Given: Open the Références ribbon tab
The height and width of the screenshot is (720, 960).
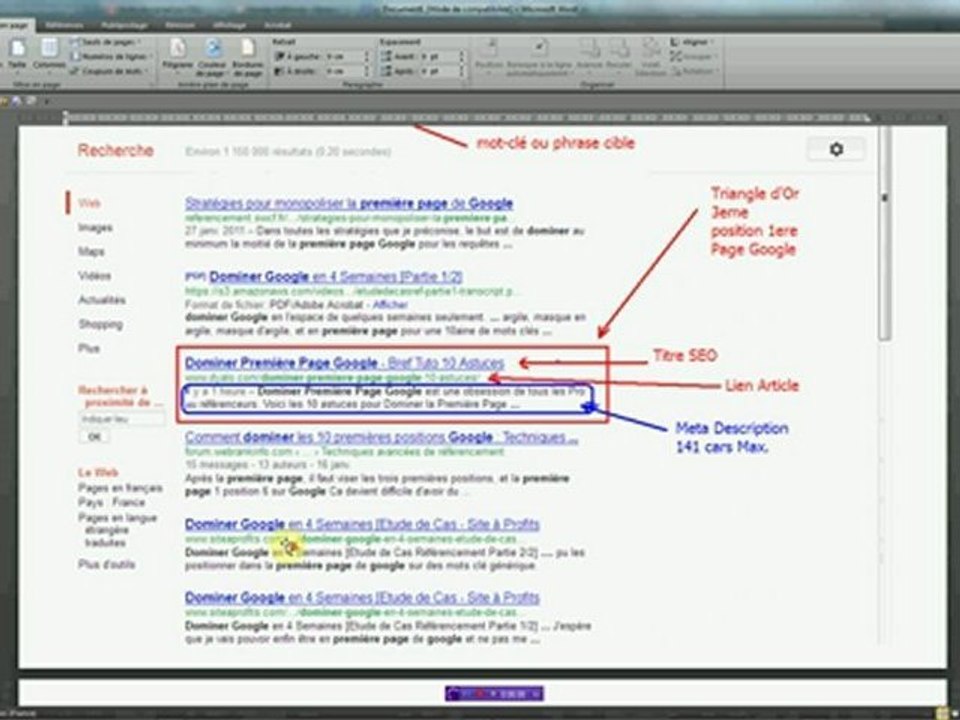Looking at the screenshot, I should point(64,26).
